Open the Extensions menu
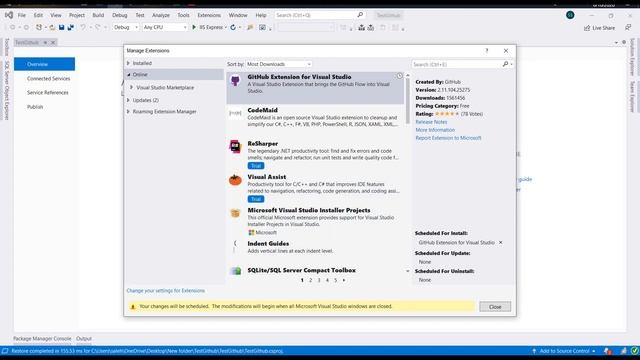This screenshot has height=360, width=640. 209,15
